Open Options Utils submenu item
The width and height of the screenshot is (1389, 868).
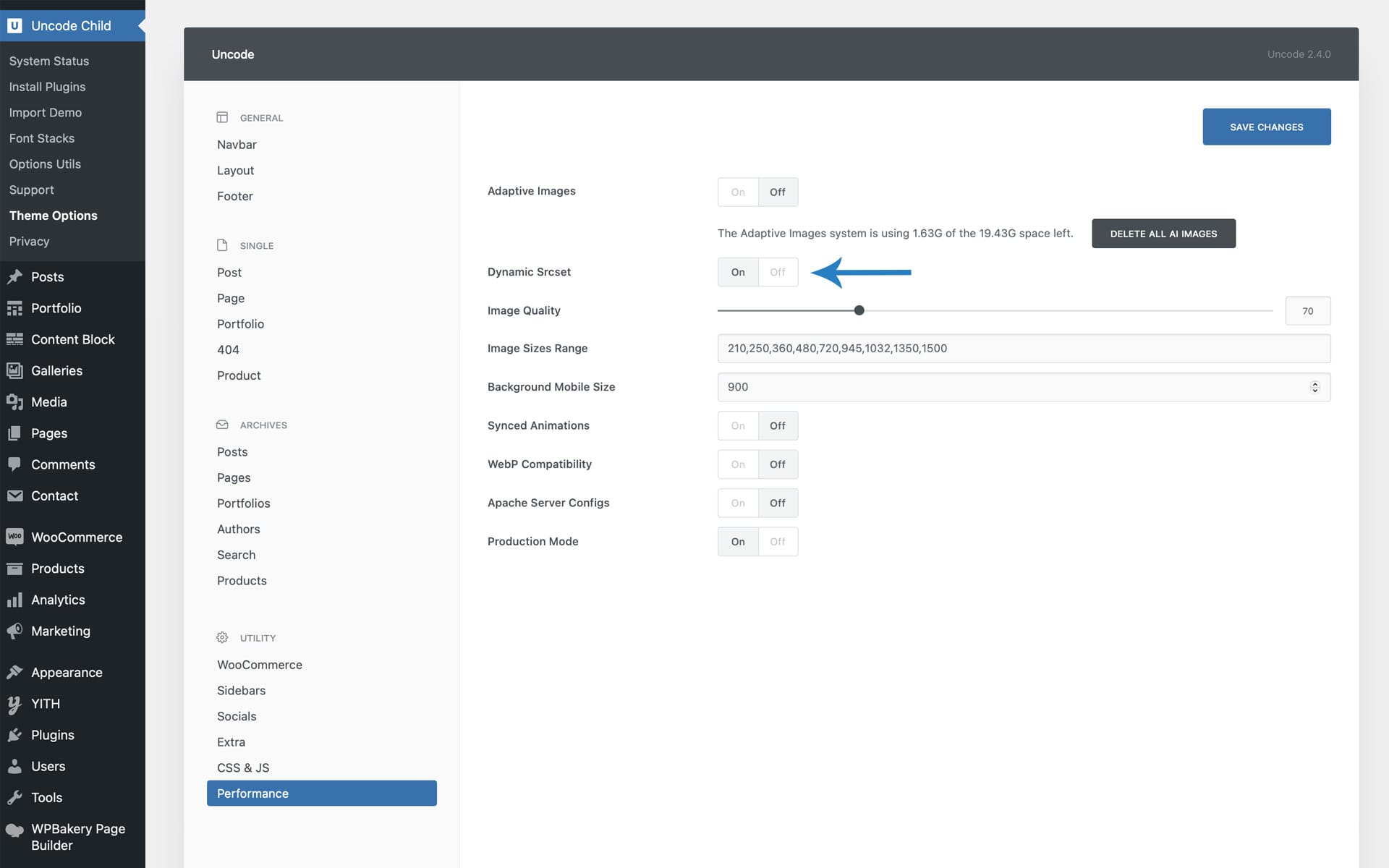pos(45,164)
